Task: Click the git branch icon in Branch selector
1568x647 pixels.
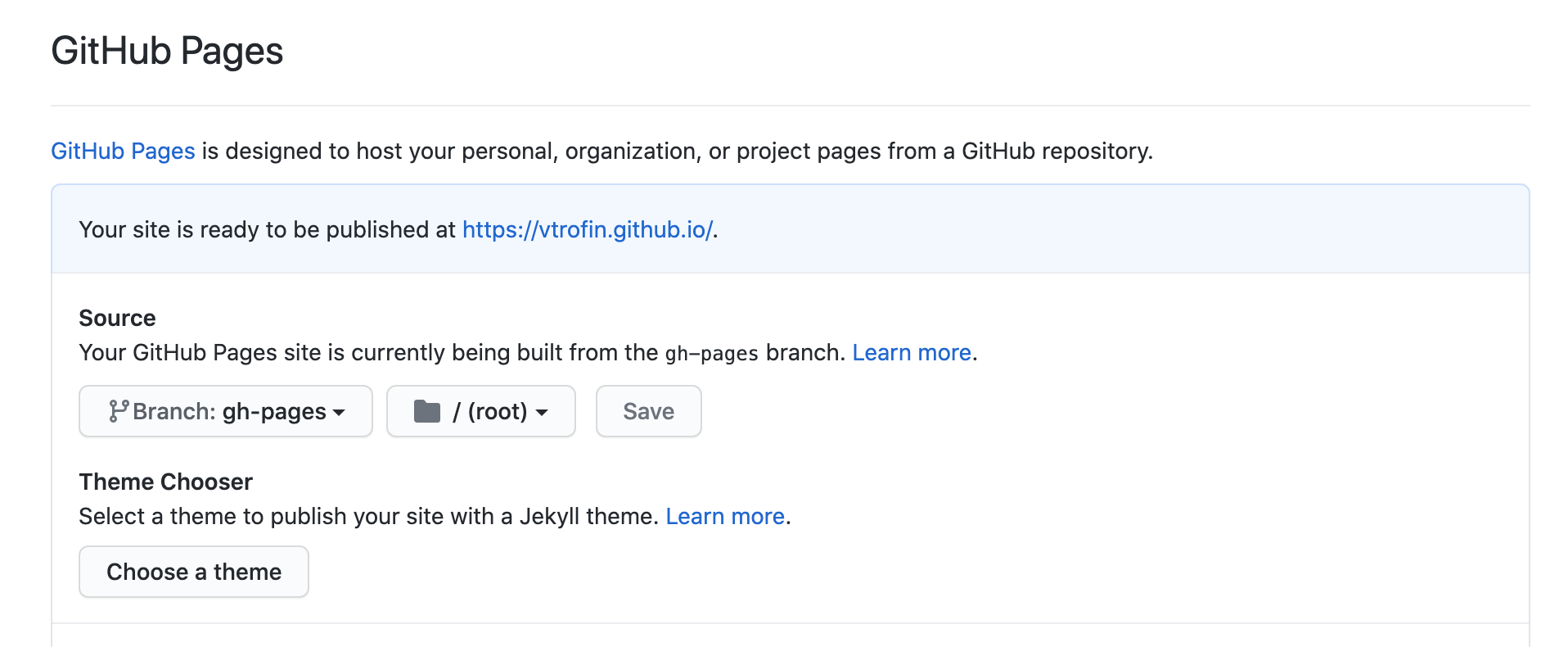Action: (x=119, y=411)
